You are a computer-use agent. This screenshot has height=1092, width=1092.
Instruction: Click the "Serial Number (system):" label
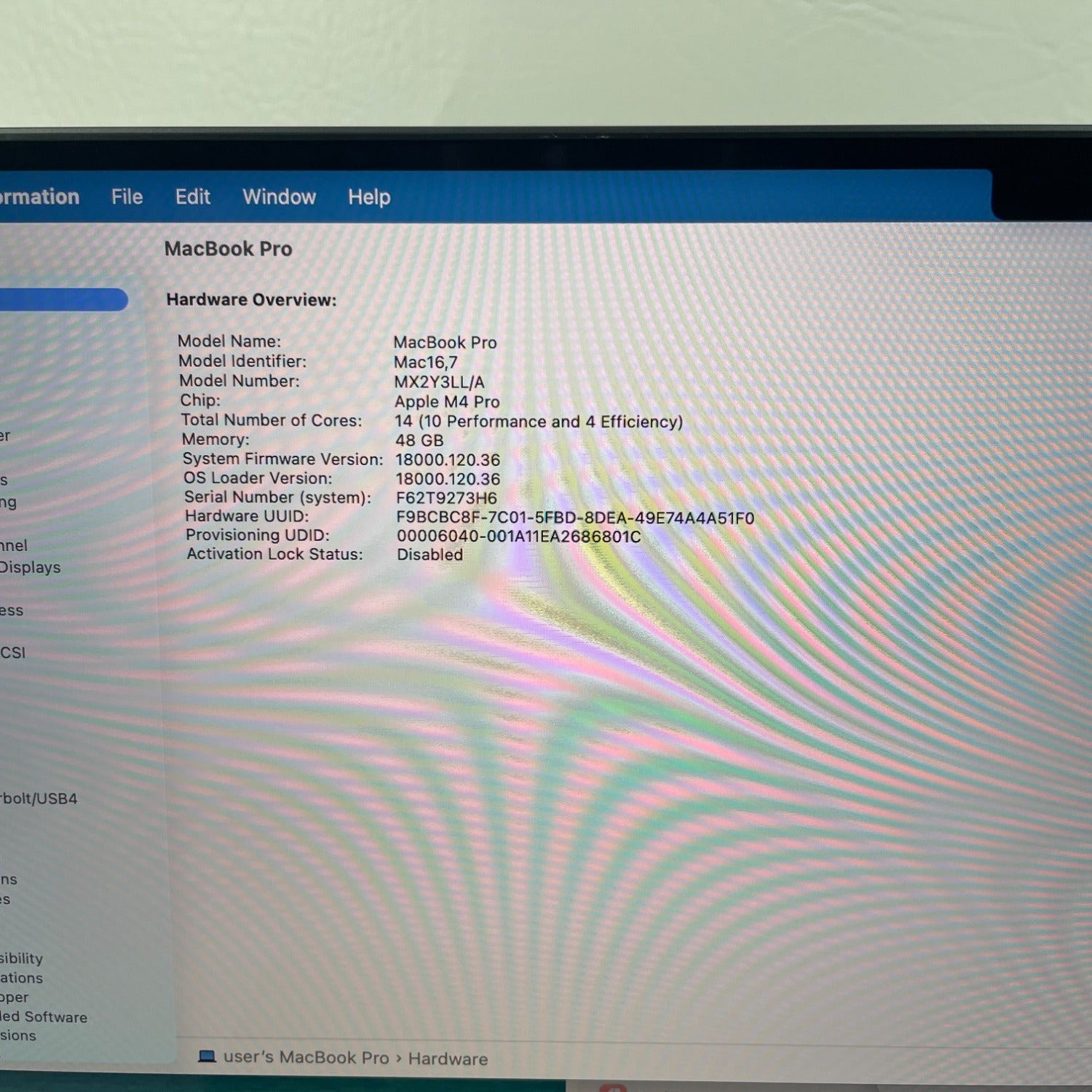coord(277,497)
